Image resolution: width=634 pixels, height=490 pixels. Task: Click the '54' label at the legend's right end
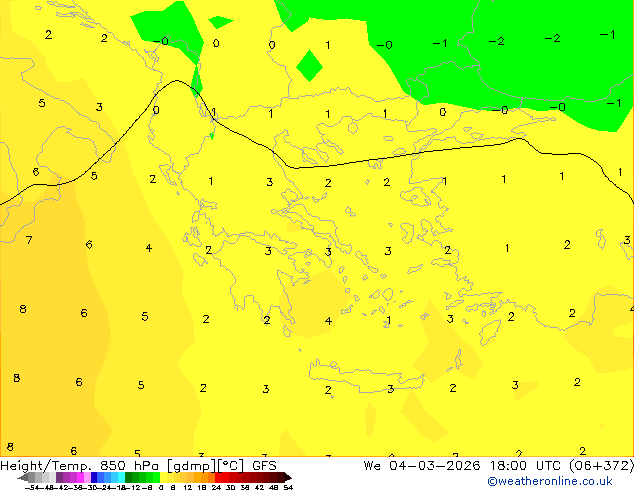click(288, 487)
